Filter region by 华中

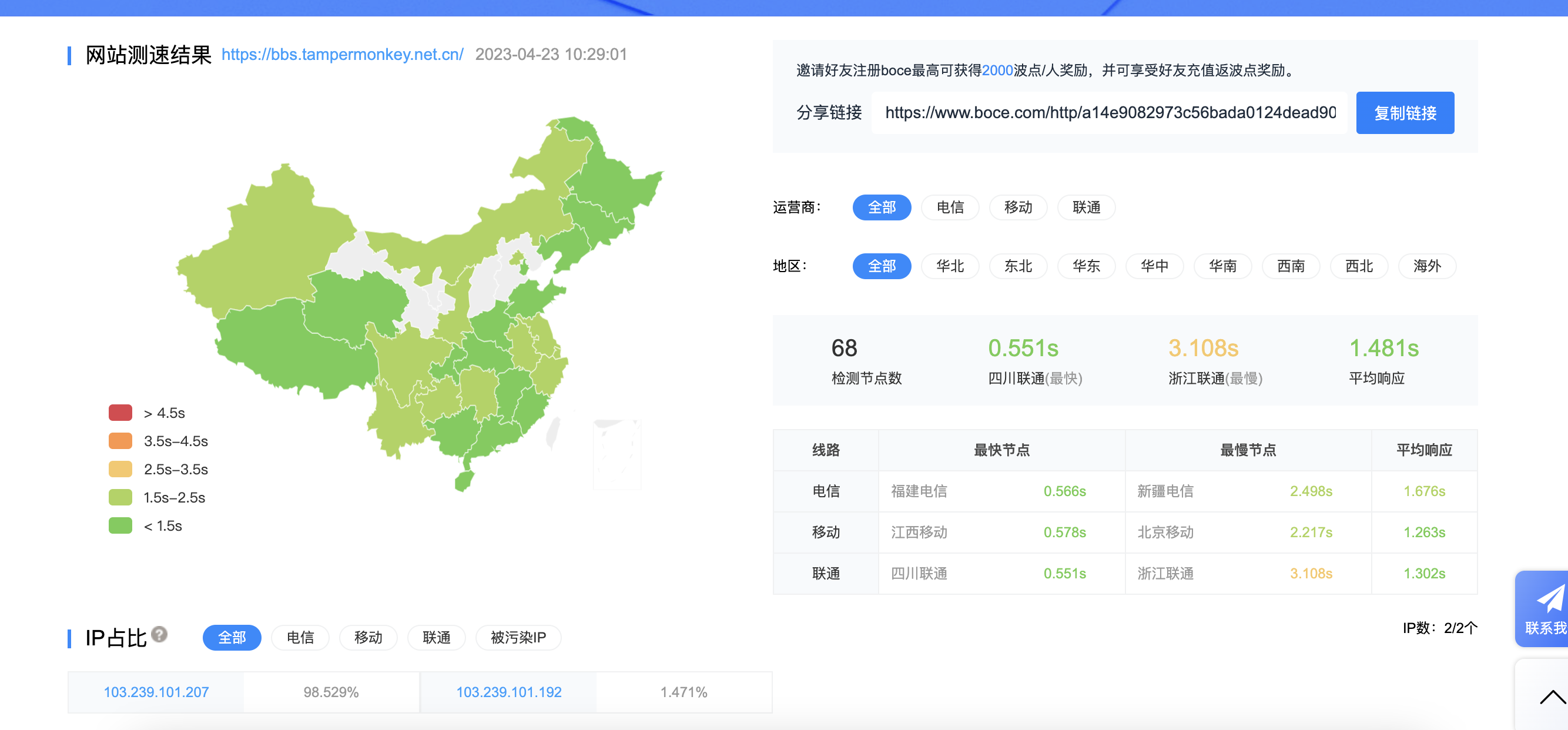point(1154,266)
